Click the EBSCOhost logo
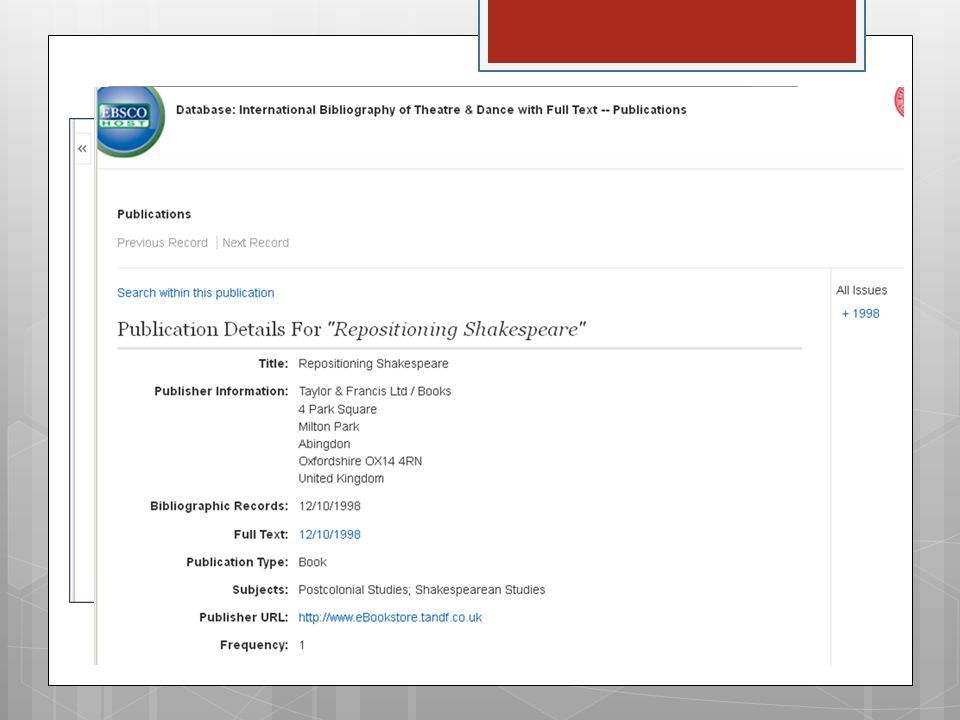 tap(130, 121)
